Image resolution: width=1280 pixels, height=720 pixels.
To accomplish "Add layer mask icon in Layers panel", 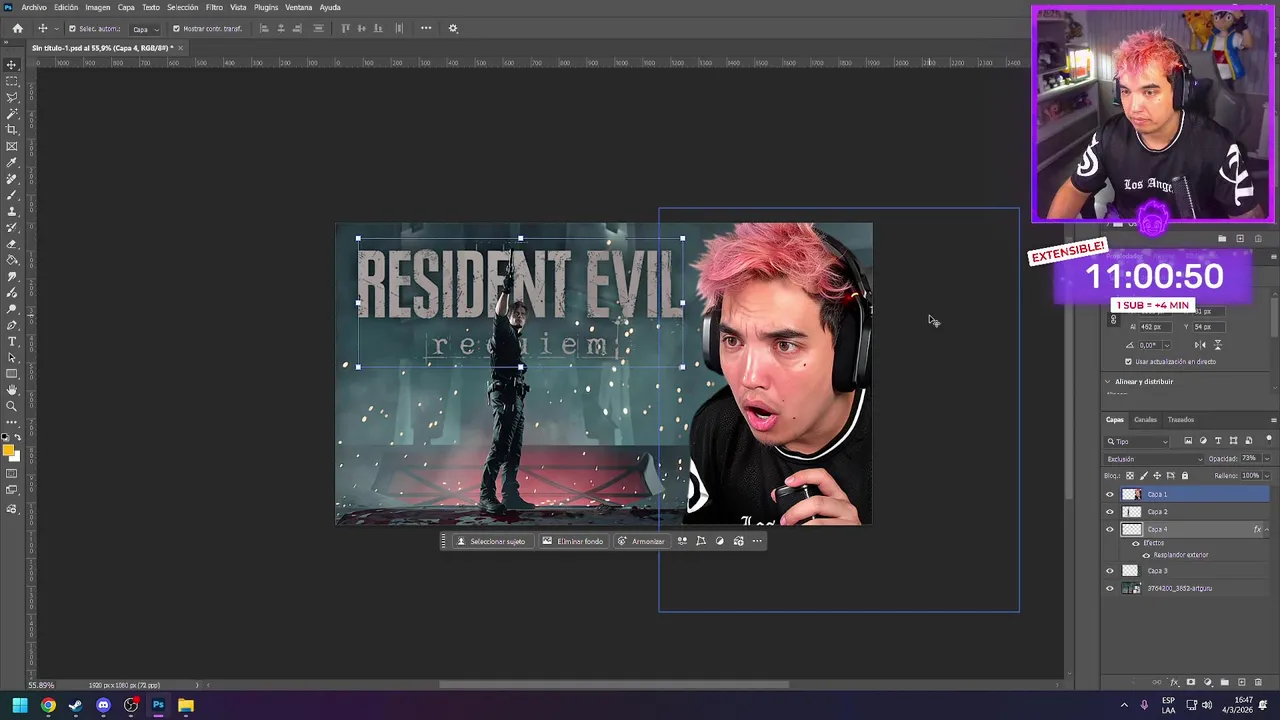I will (x=1190, y=682).
